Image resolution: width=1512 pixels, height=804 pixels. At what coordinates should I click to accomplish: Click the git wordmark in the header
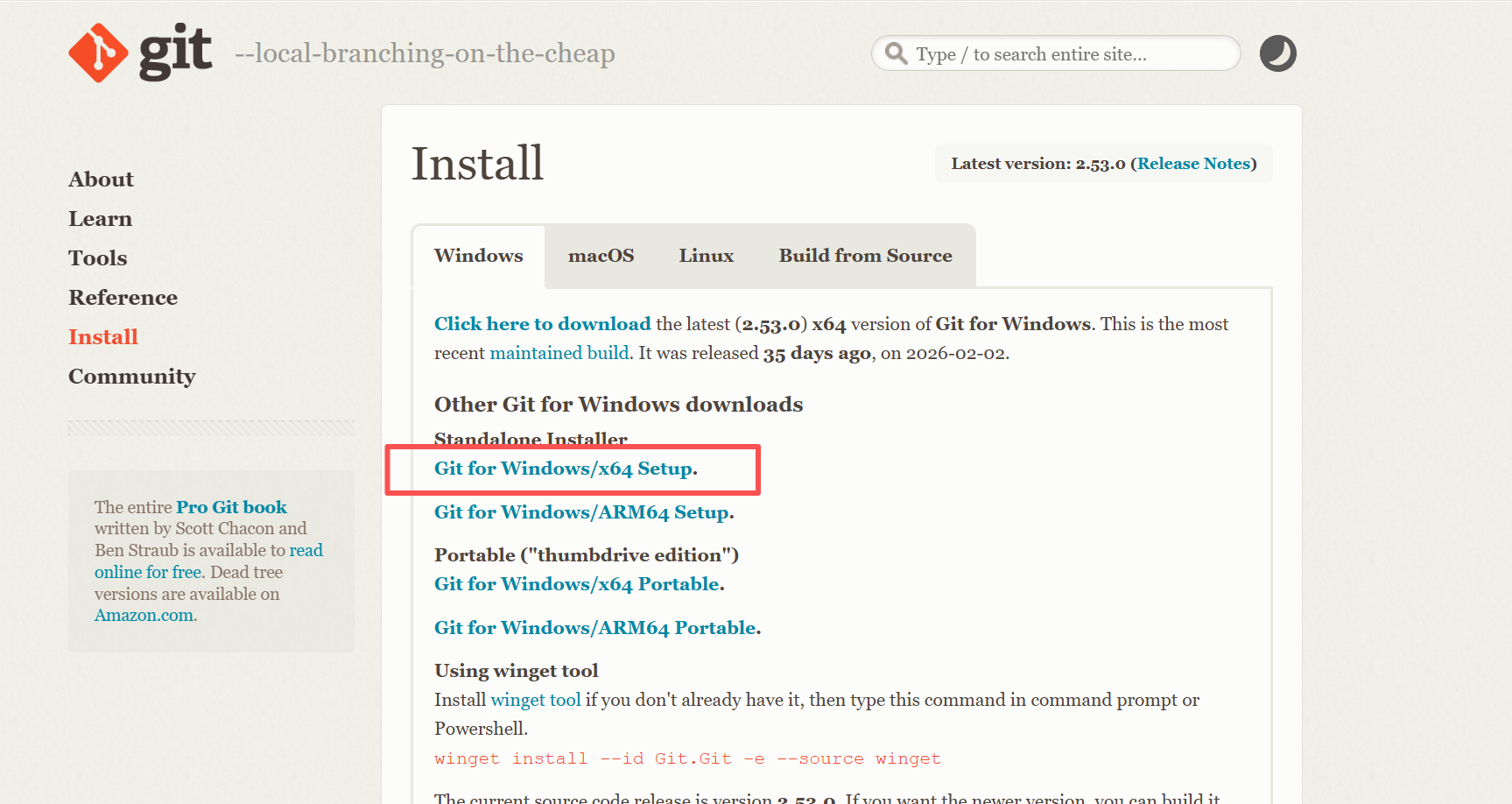pyautogui.click(x=176, y=53)
